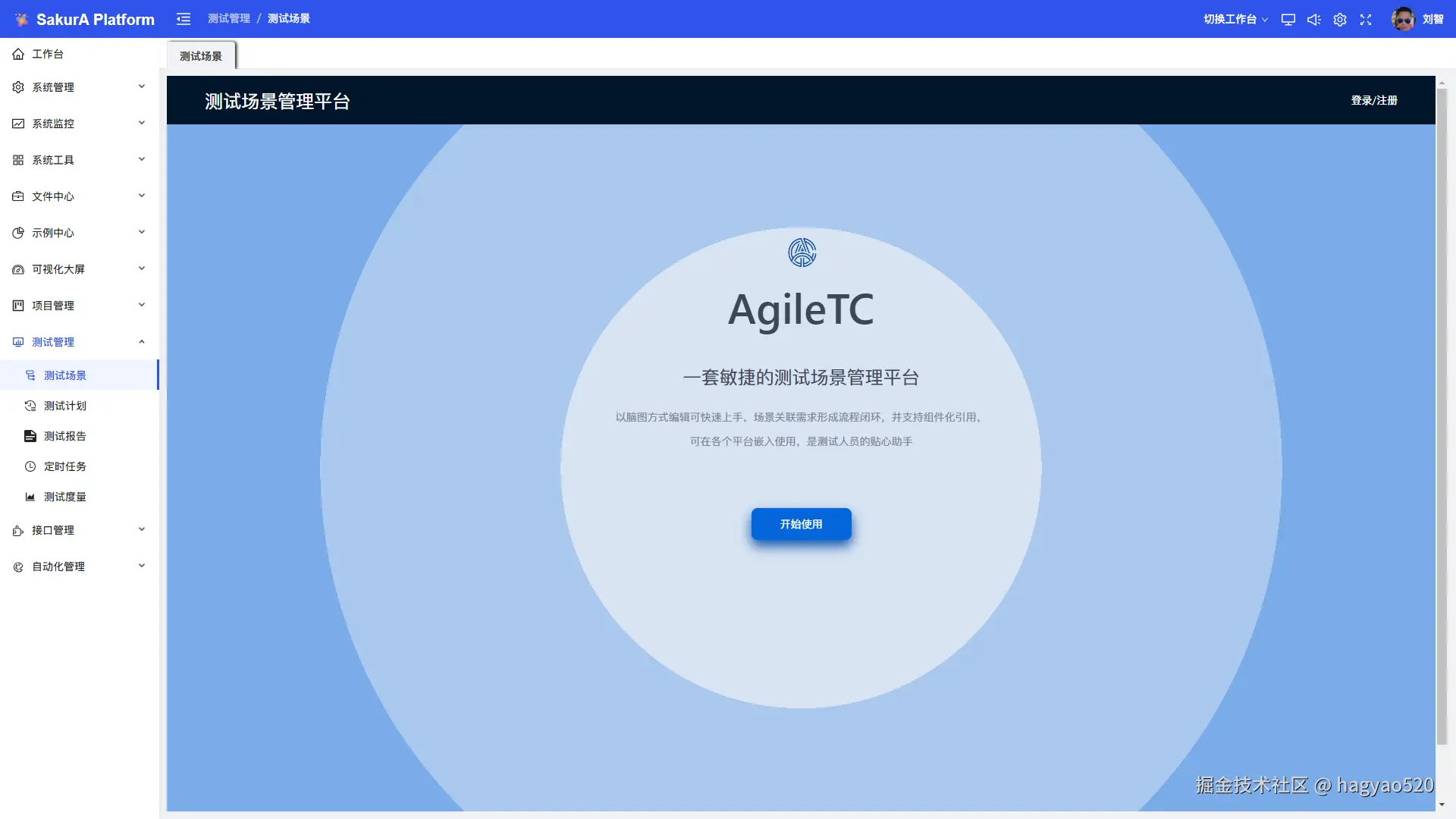Open 测试报告 in the sidebar

(x=65, y=436)
